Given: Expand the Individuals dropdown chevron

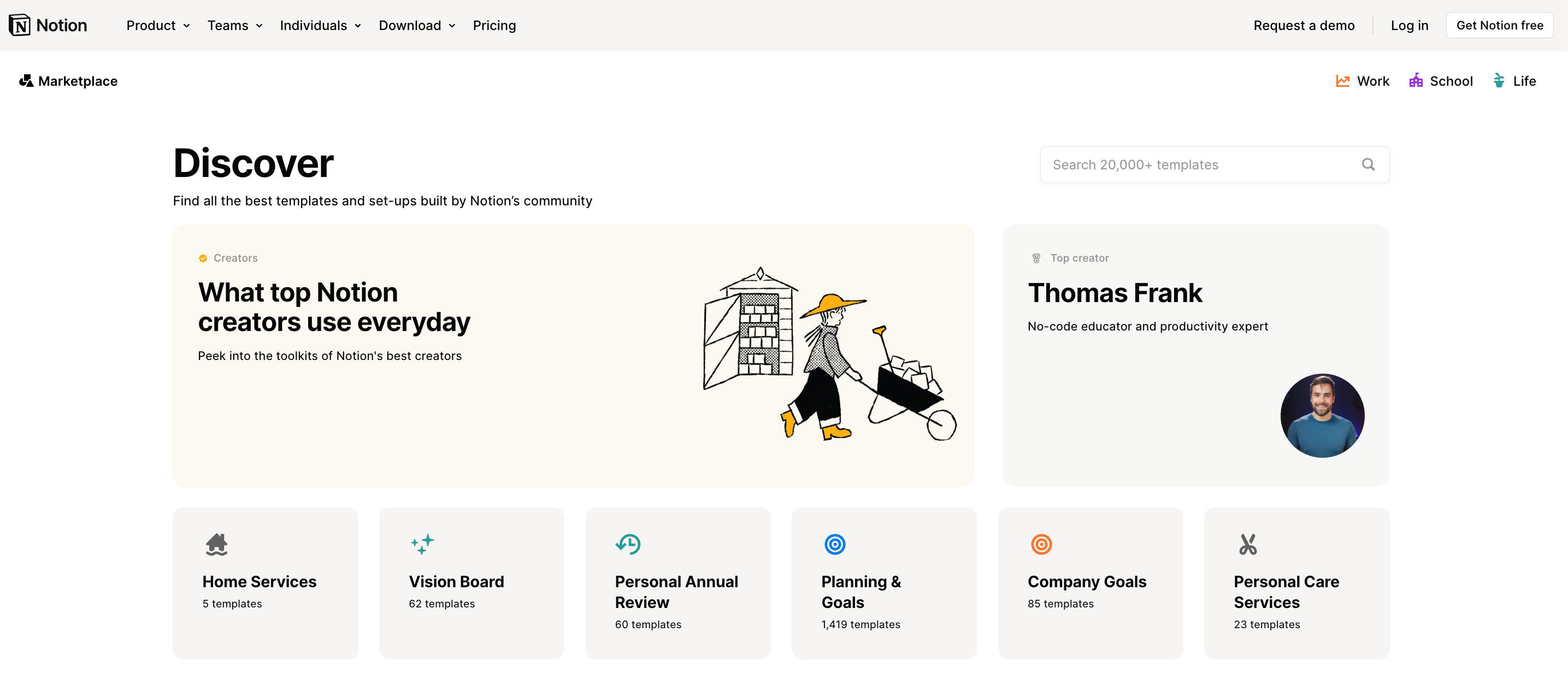Looking at the screenshot, I should click(x=358, y=26).
